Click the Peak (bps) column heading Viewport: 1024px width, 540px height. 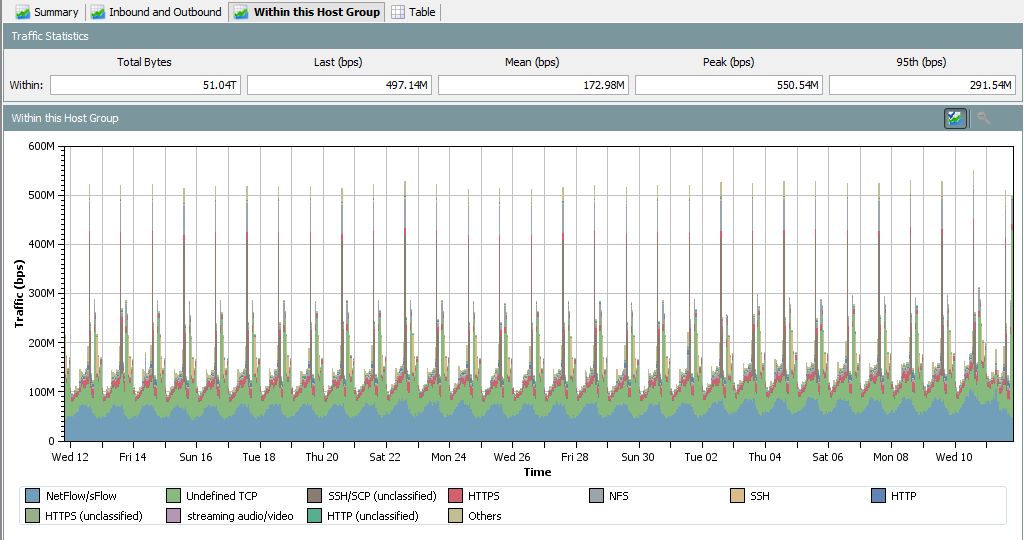click(x=728, y=62)
